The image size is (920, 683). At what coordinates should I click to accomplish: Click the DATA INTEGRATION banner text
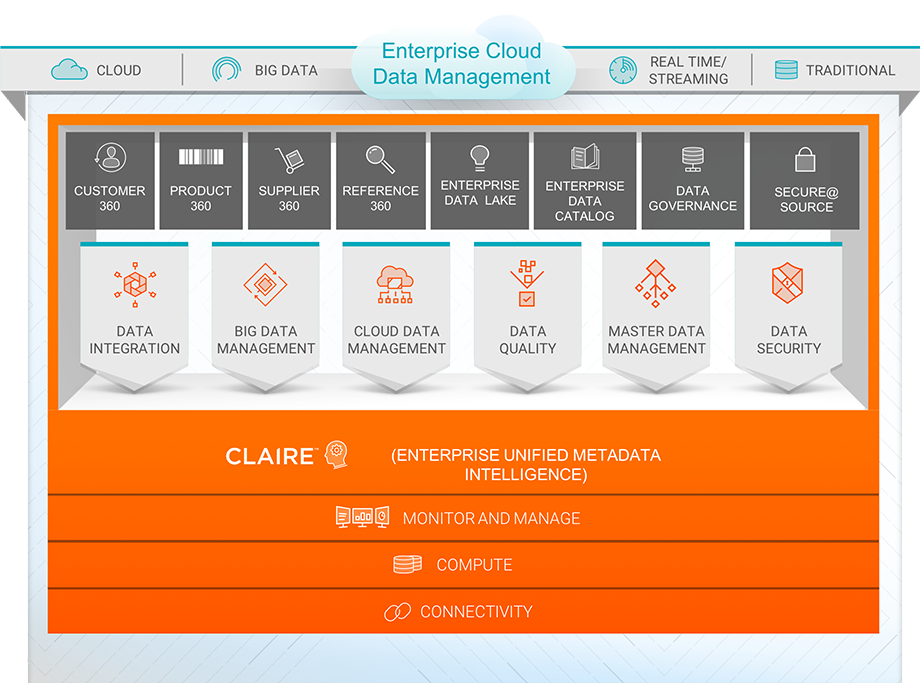coord(134,340)
